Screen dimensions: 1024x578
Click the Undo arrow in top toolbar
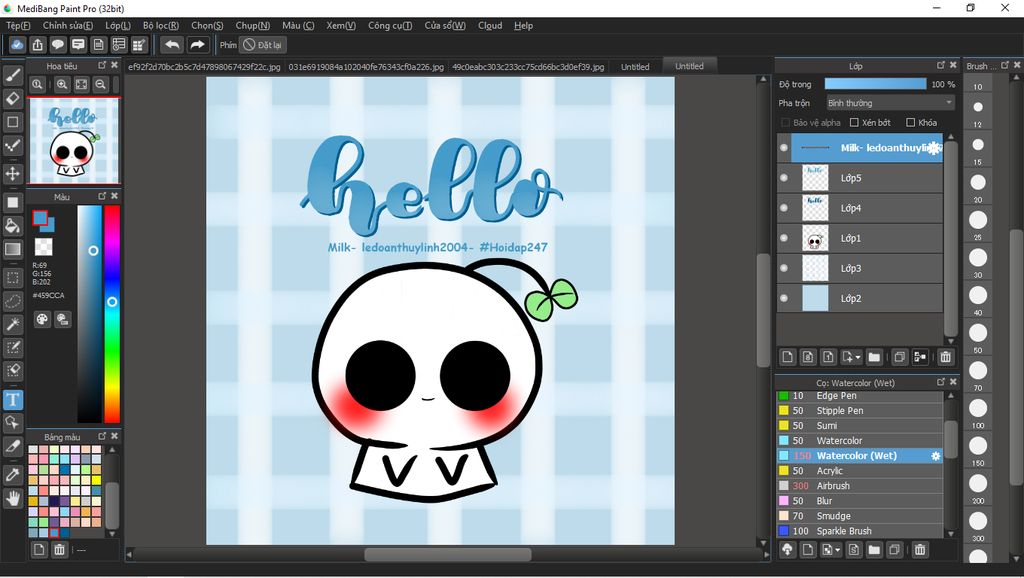[x=172, y=45]
